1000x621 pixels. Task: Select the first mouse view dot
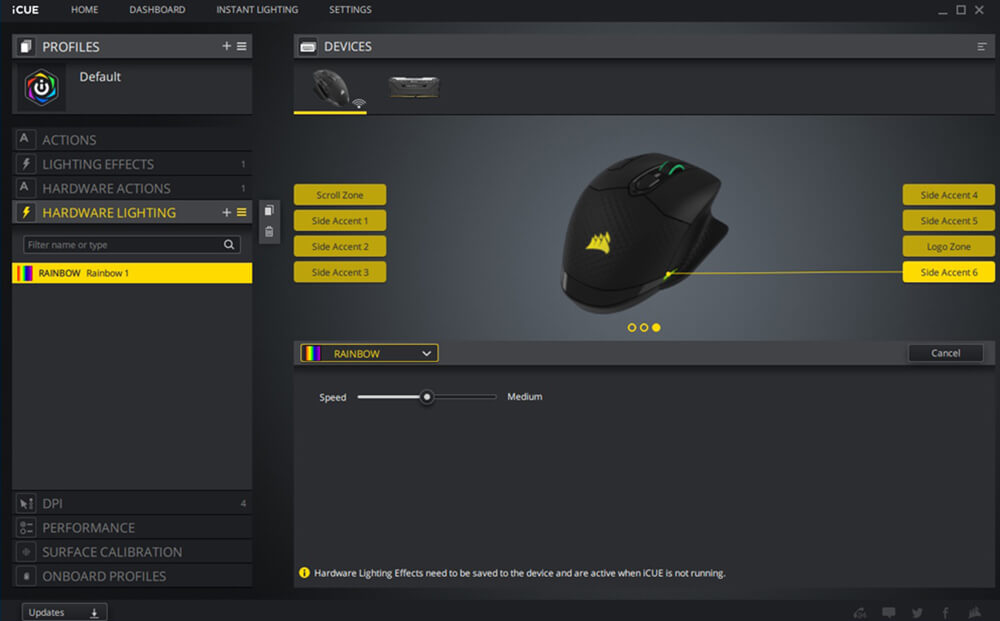pyautogui.click(x=632, y=327)
